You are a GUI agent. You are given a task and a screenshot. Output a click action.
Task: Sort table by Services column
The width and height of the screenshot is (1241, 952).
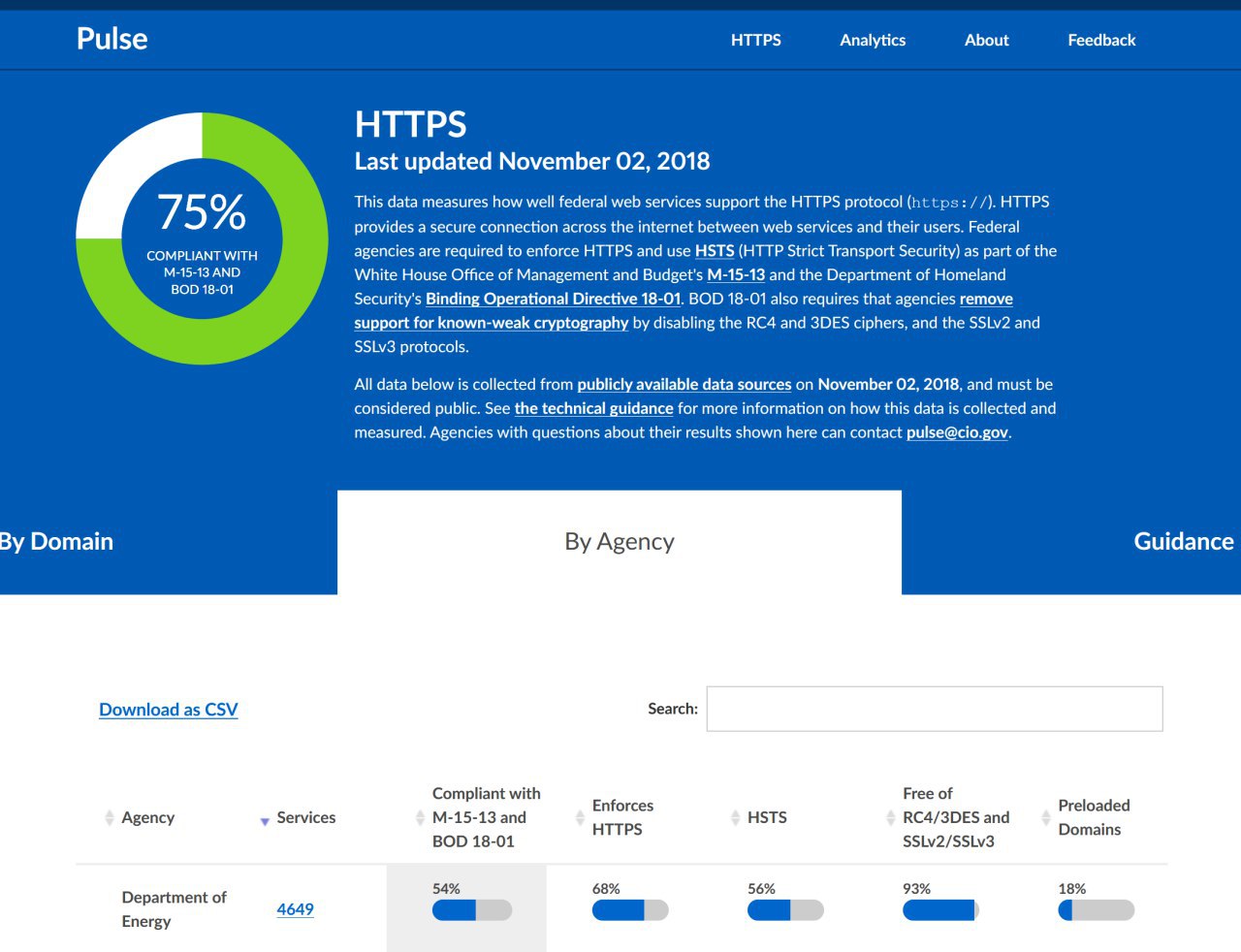tap(305, 817)
